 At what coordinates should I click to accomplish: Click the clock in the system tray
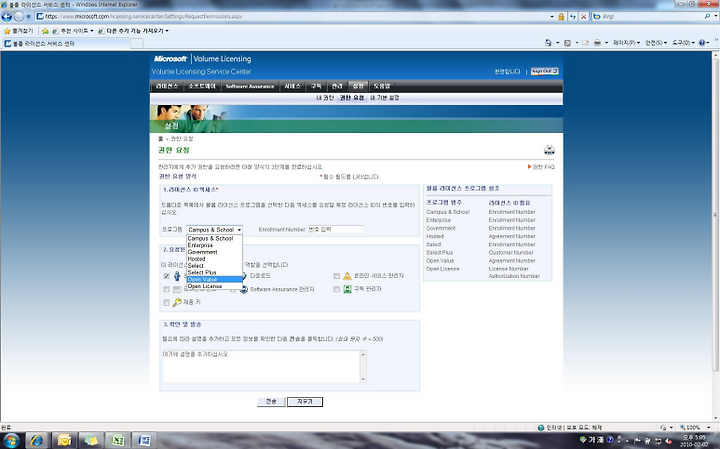point(694,441)
